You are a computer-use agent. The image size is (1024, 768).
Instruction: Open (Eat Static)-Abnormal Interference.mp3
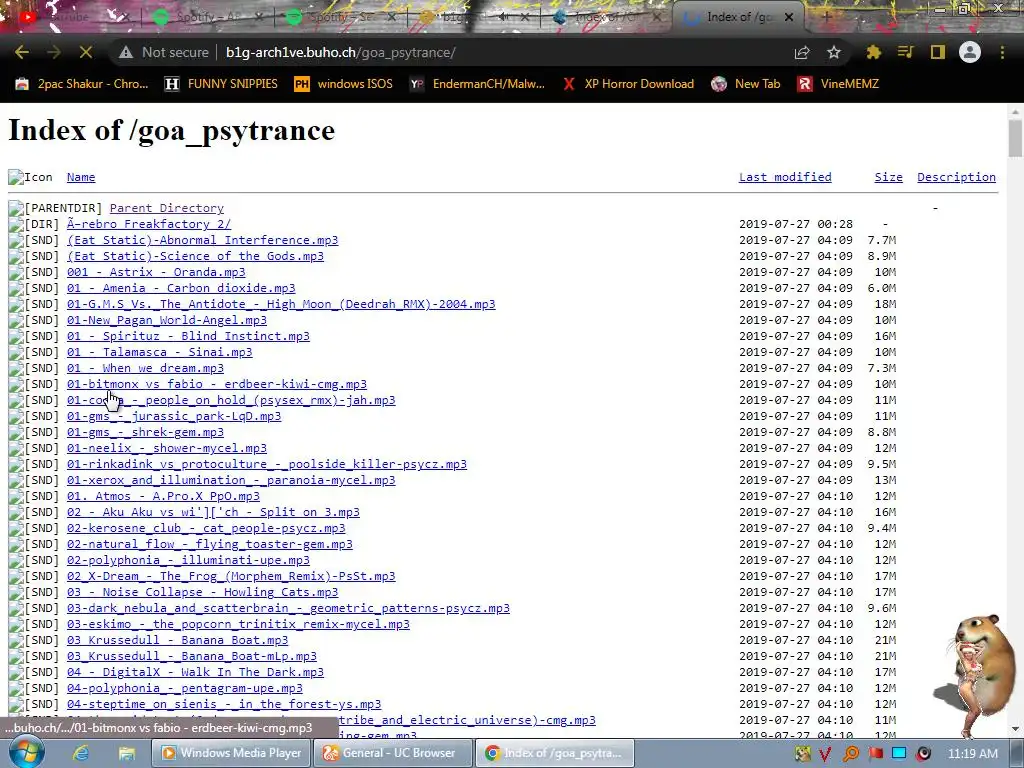[202, 240]
